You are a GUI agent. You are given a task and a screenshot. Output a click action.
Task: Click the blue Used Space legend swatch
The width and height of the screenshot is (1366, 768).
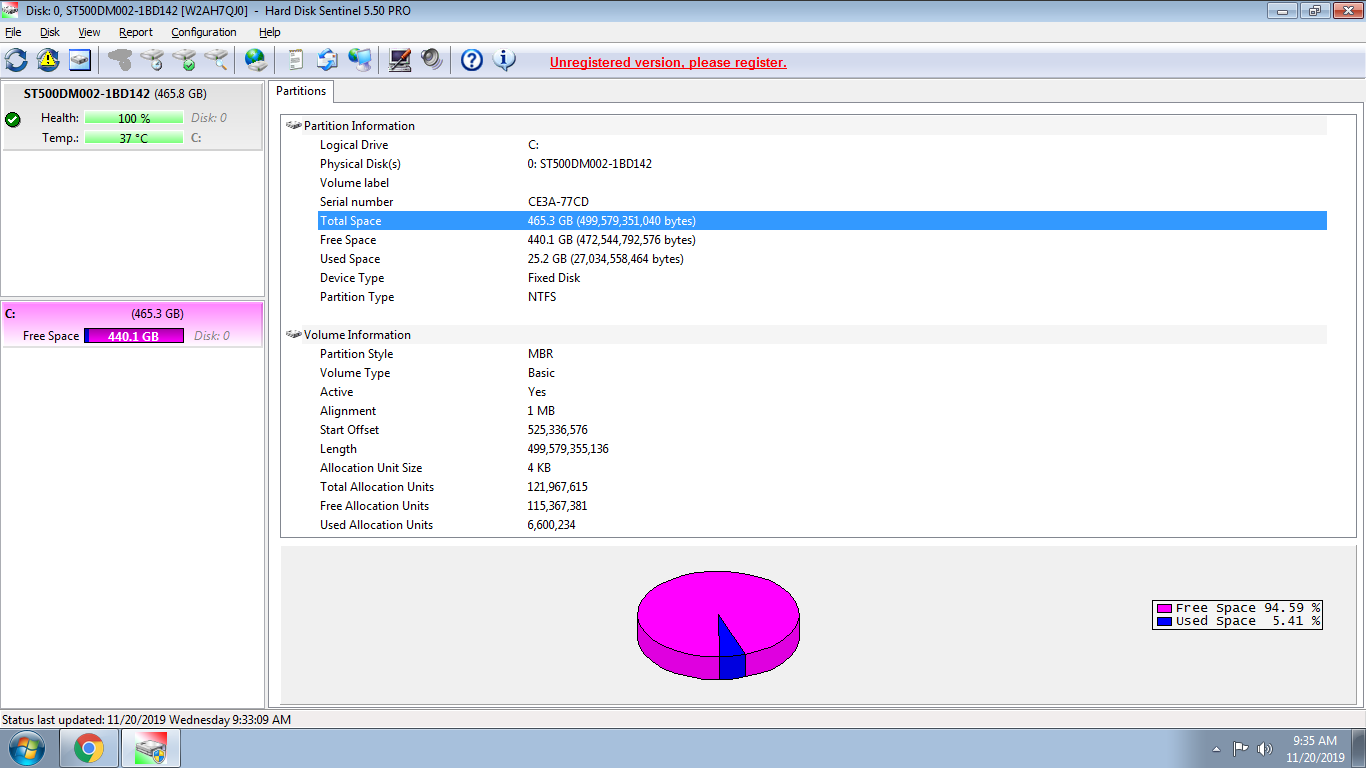(1164, 621)
